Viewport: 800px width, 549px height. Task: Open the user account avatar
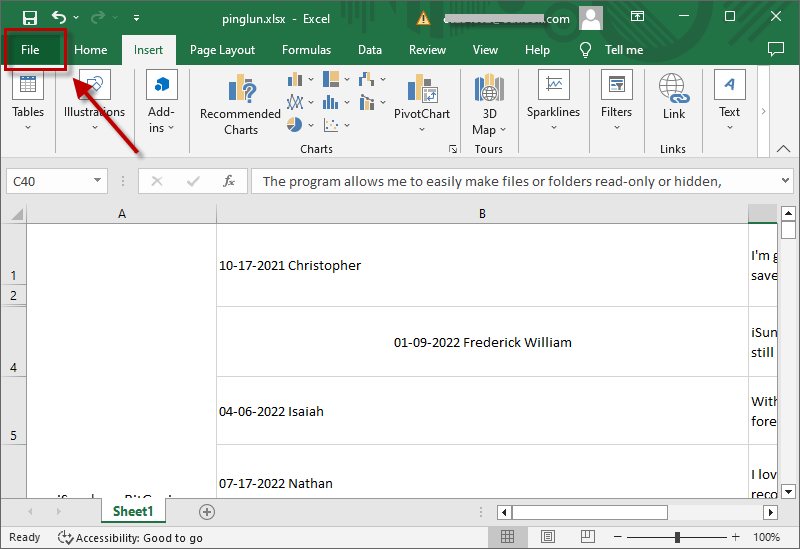(x=591, y=18)
